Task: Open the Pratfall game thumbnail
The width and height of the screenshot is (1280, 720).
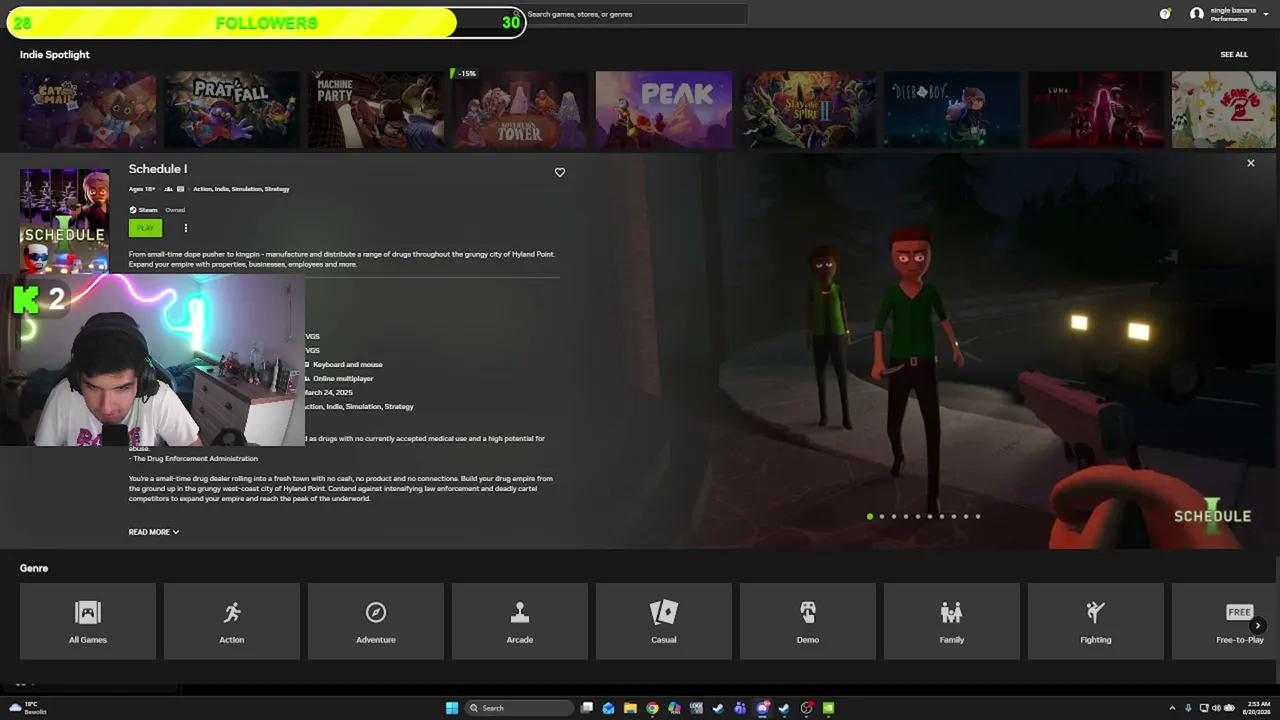Action: pos(232,110)
